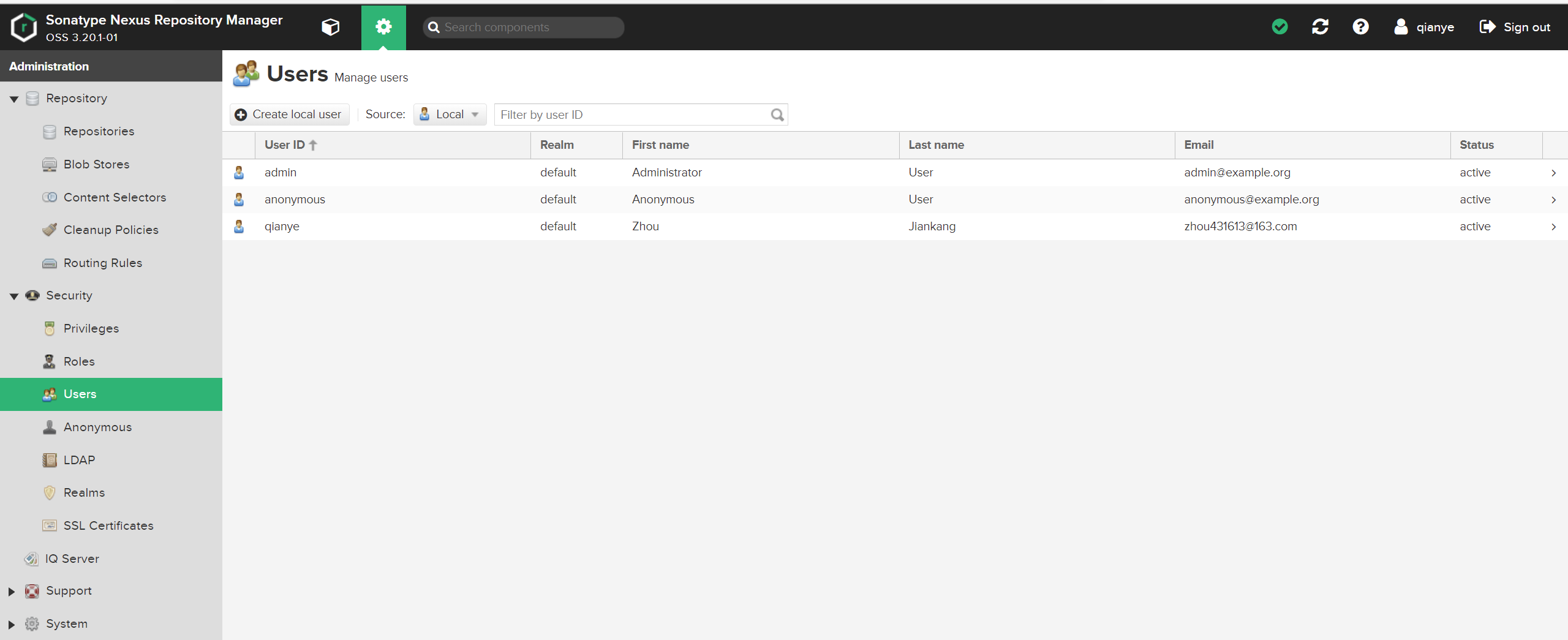Expand the qianye row chevron
The height and width of the screenshot is (640, 1568).
click(1554, 227)
